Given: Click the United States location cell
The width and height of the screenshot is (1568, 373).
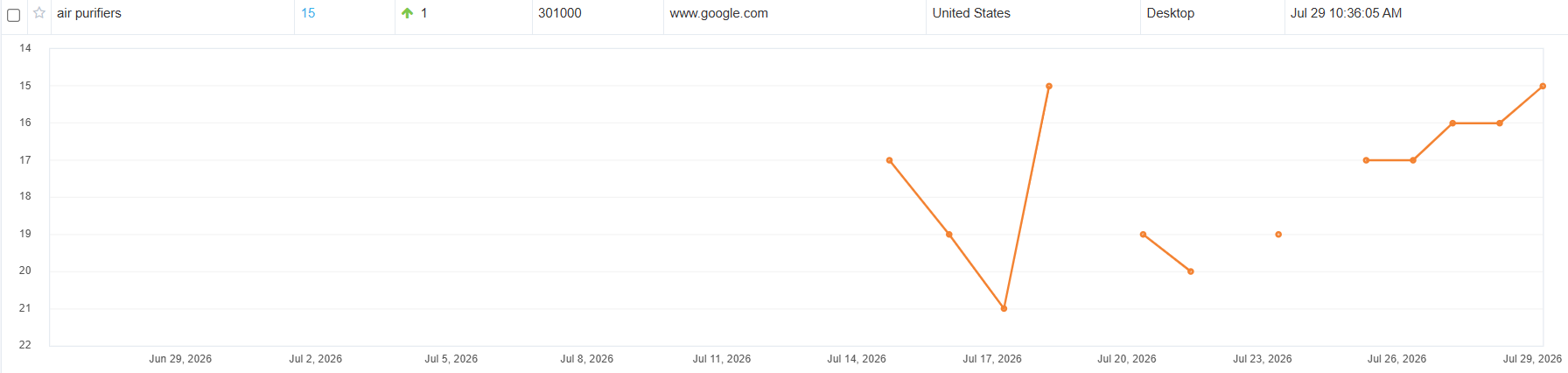Looking at the screenshot, I should pos(971,13).
